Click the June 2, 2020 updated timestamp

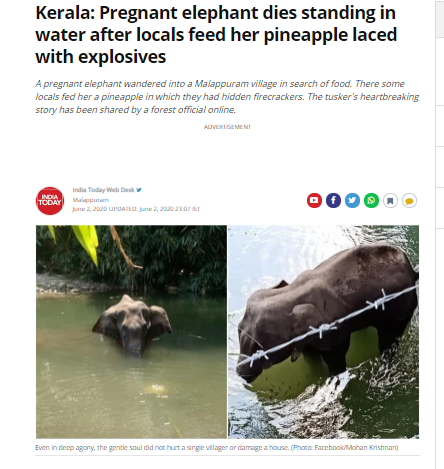(136, 209)
